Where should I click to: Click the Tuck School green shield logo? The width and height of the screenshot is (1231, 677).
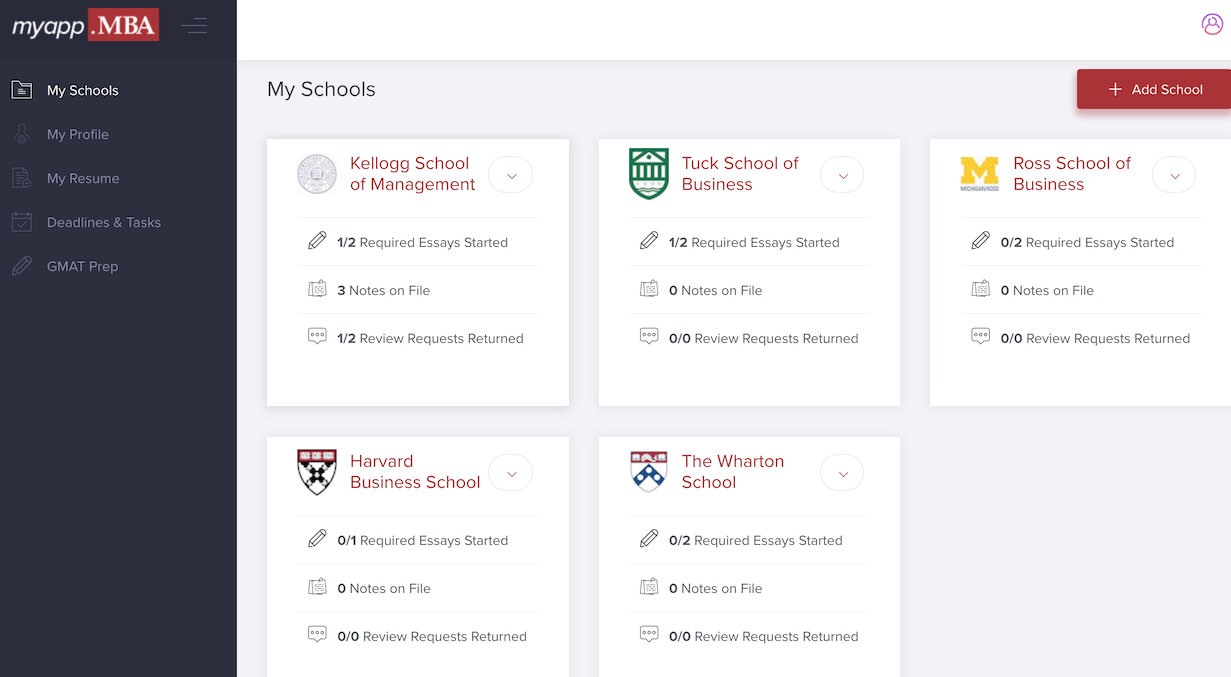[648, 174]
